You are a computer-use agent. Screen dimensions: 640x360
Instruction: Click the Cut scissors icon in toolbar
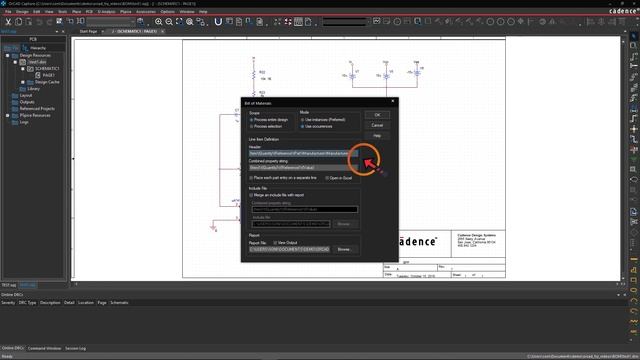pos(8,22)
